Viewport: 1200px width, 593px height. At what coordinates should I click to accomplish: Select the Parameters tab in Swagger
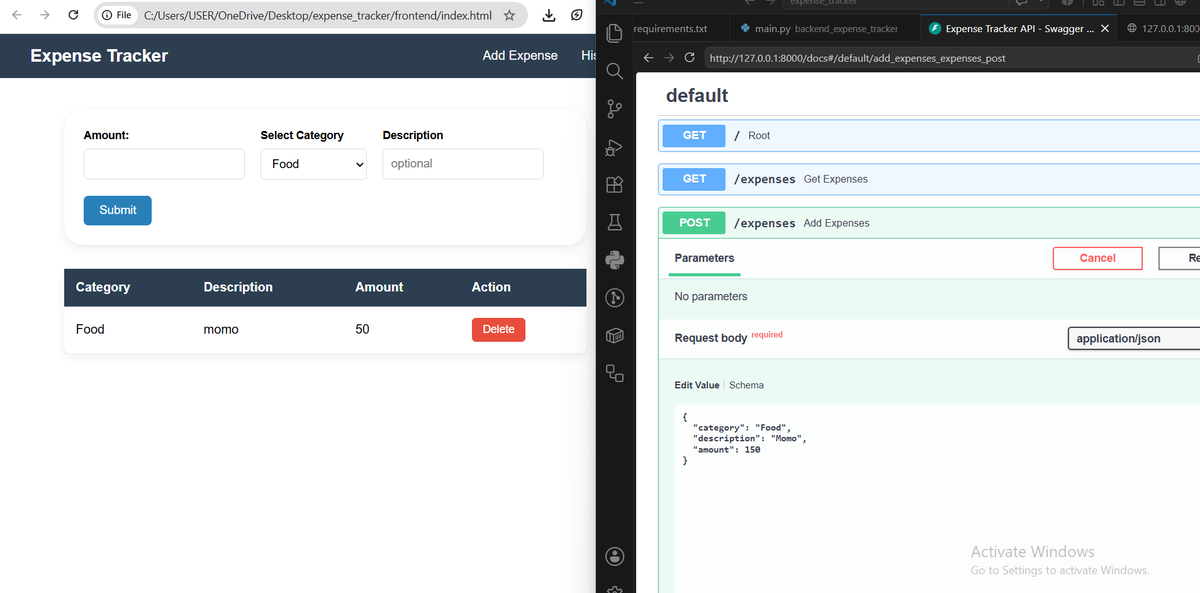click(x=704, y=258)
